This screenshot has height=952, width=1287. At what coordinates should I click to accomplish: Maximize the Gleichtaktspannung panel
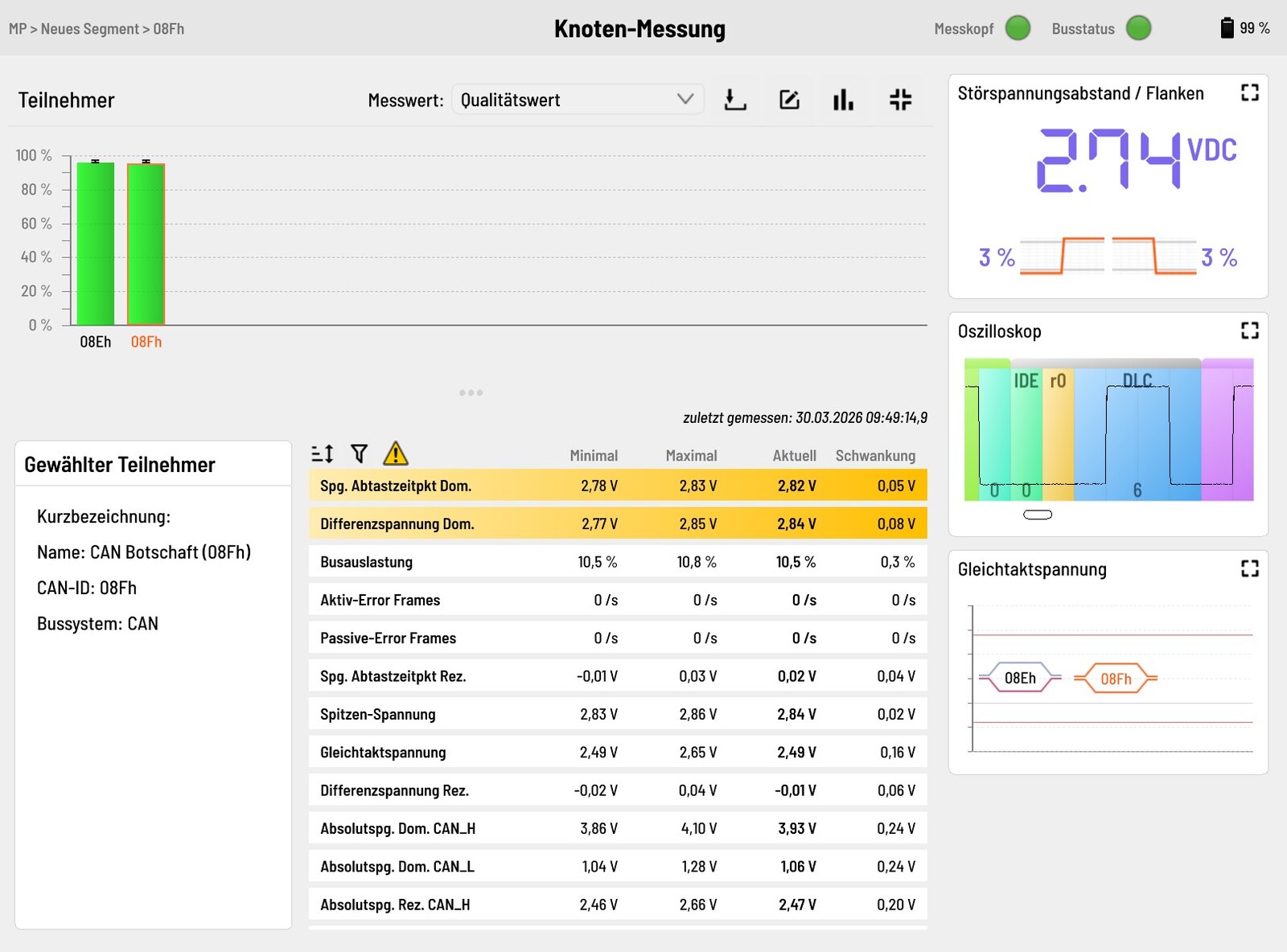click(x=1249, y=568)
